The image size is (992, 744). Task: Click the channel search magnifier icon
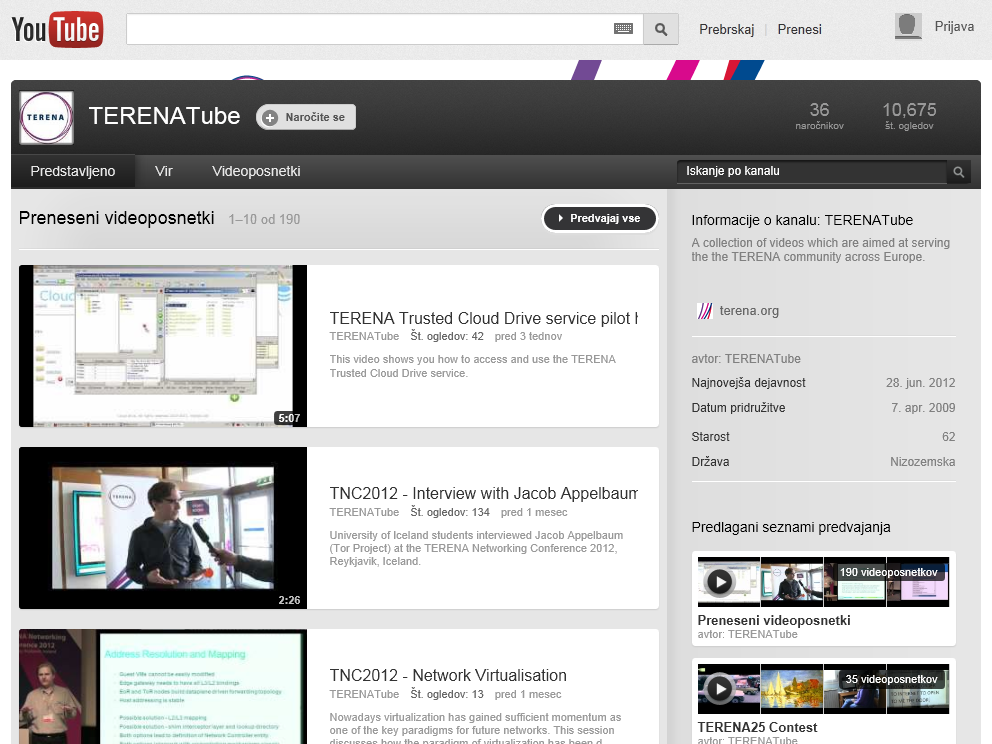(958, 172)
